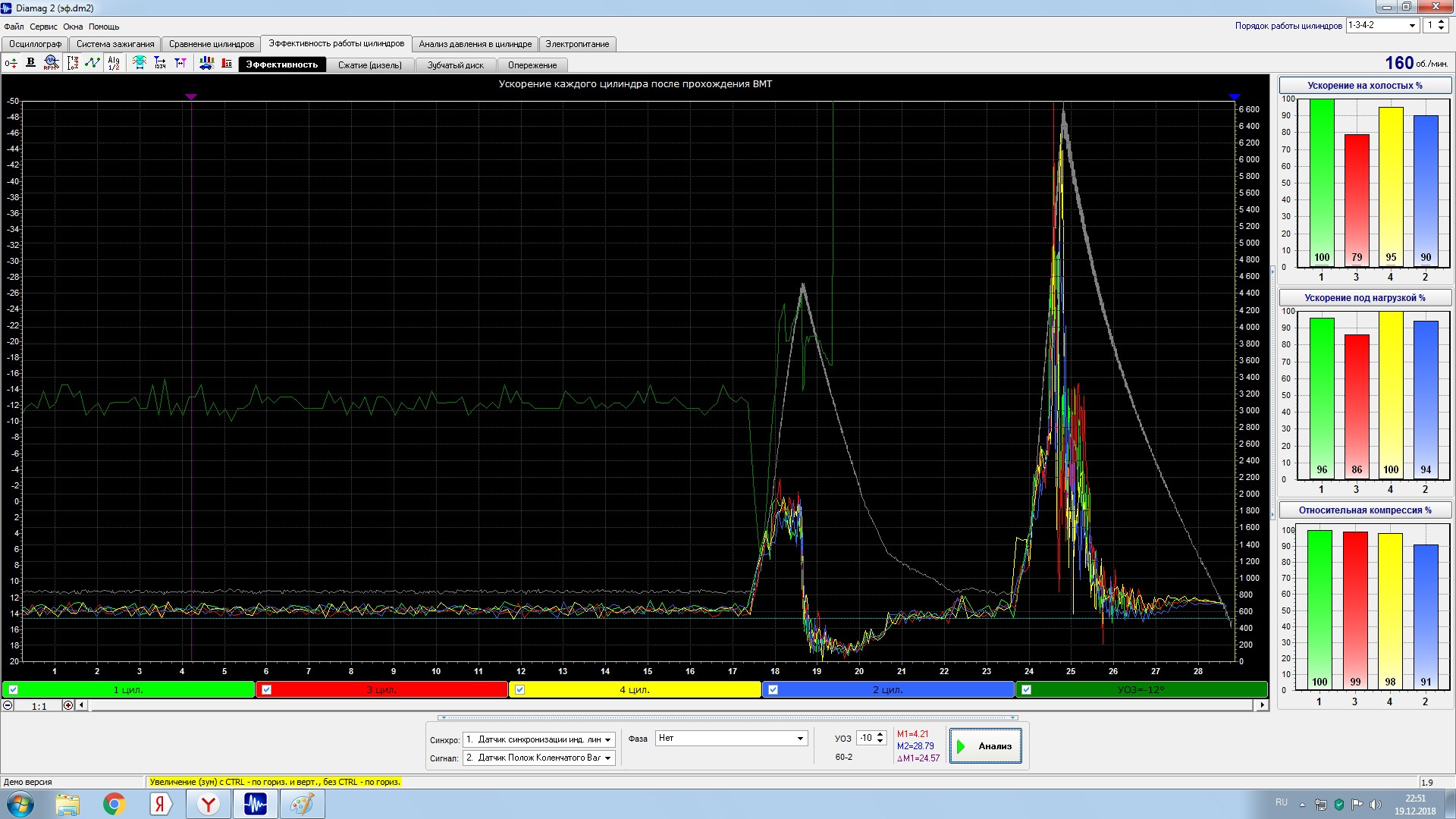Image resolution: width=1456 pixels, height=819 pixels.
Task: Click the Анализ button
Action: [x=986, y=746]
